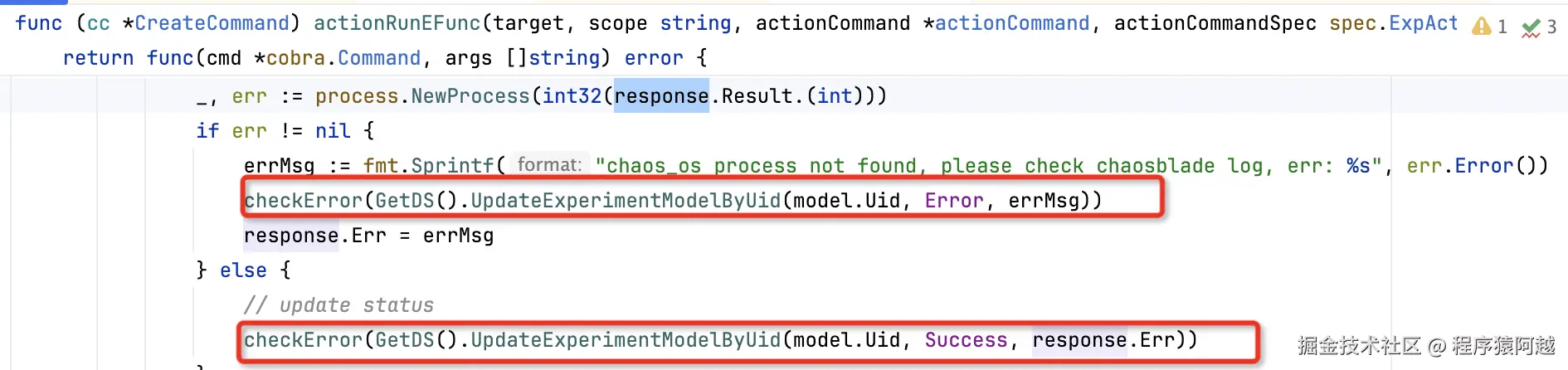Click the highlighted 'response' in NewProcess call
The image size is (1568, 370).
point(661,96)
